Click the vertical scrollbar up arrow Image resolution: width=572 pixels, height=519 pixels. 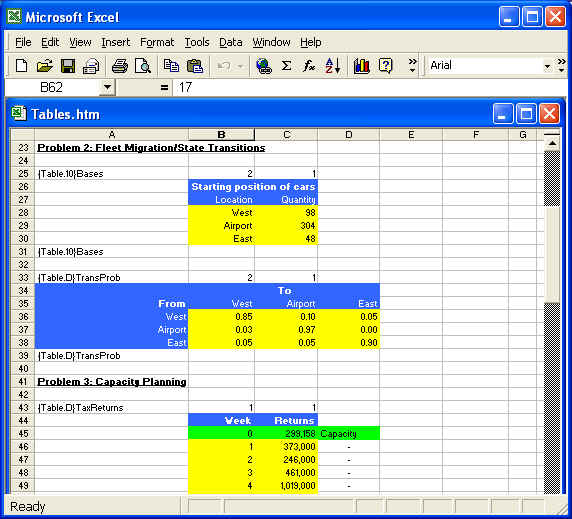(552, 143)
